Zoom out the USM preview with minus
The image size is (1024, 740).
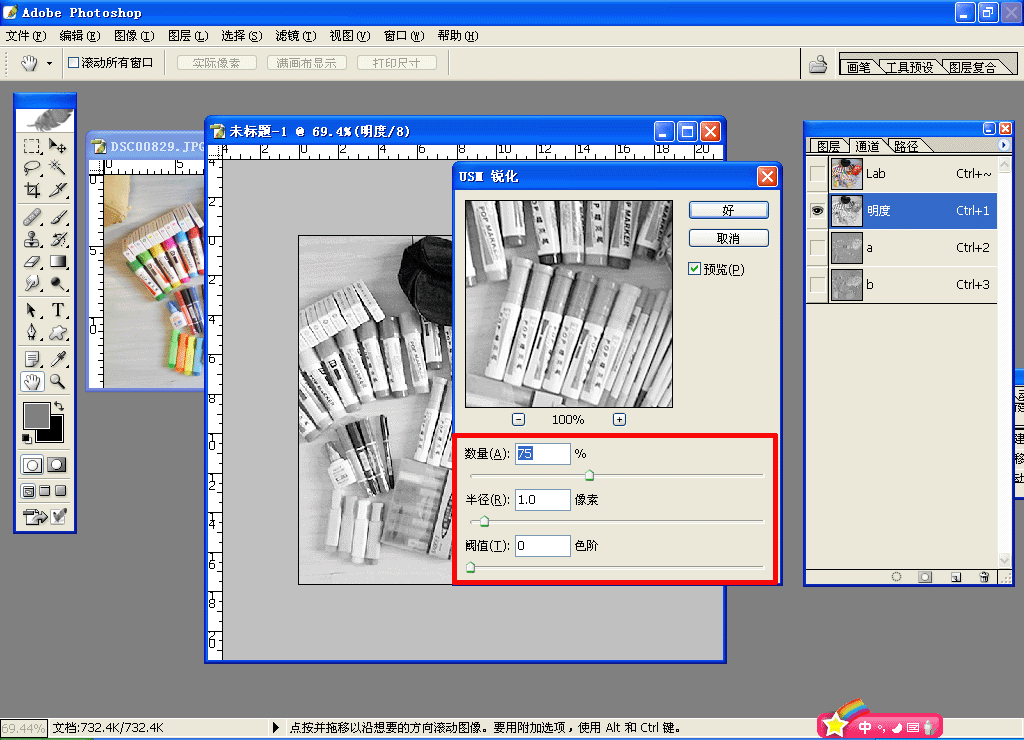[519, 419]
